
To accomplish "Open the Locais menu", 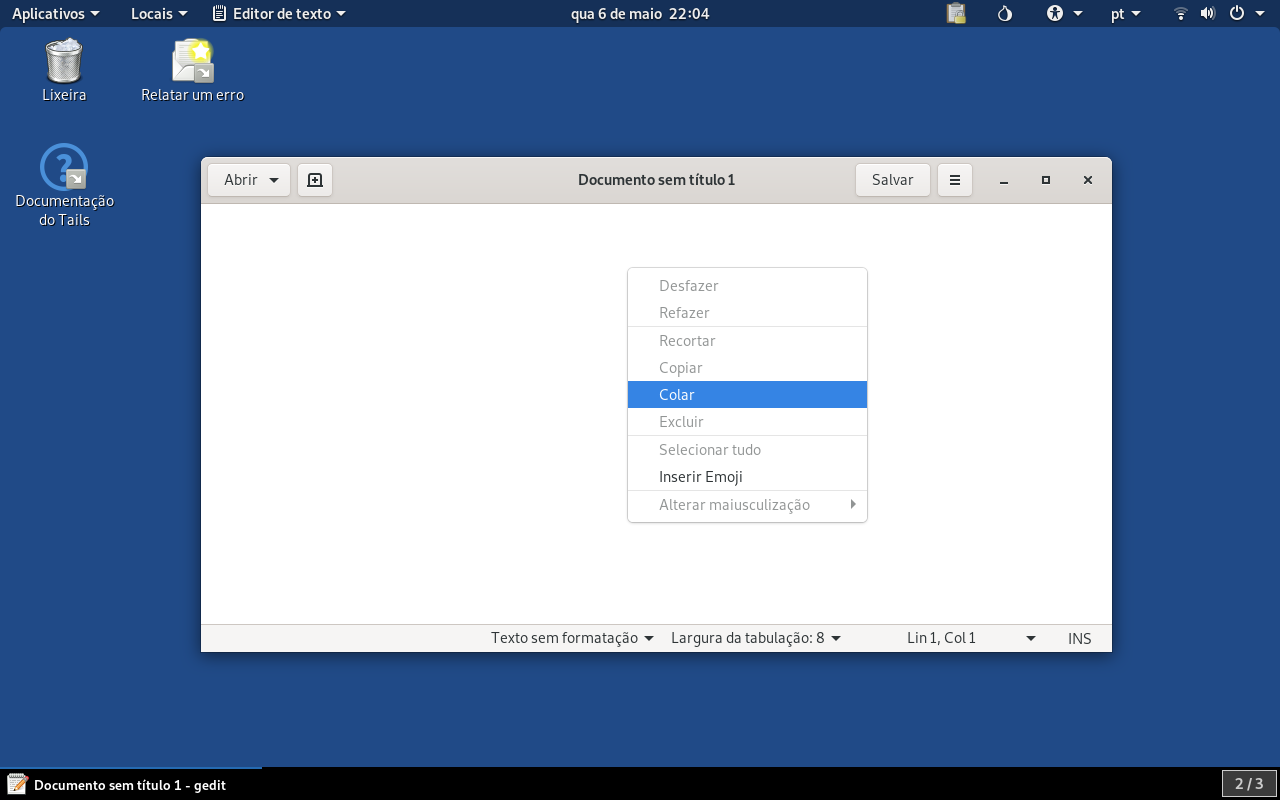I will tap(159, 14).
